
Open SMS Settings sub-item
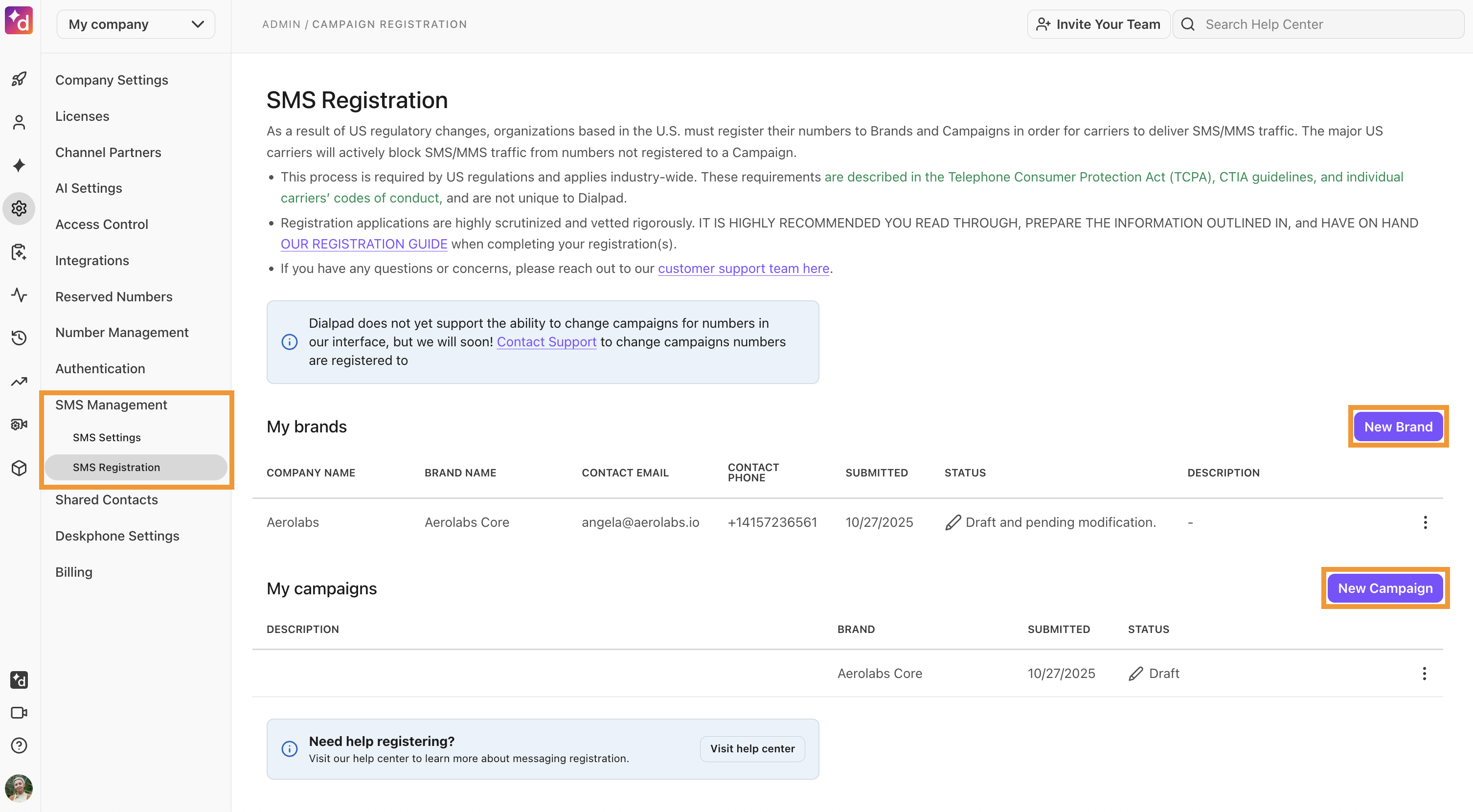coord(106,437)
